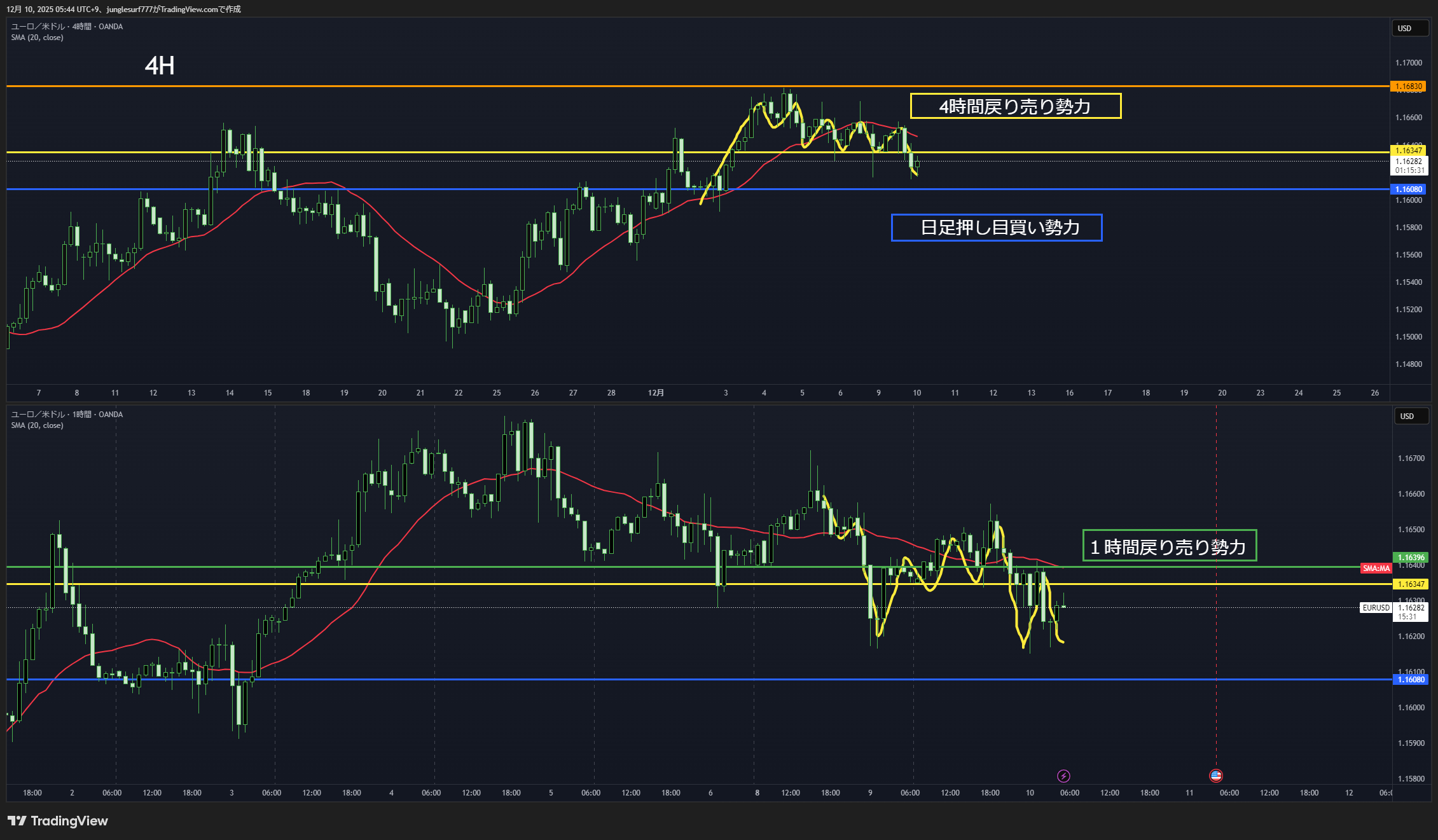The height and width of the screenshot is (840, 1438).
Task: Click the 4-hour EUR/USD chart title legend
Action: [67, 27]
